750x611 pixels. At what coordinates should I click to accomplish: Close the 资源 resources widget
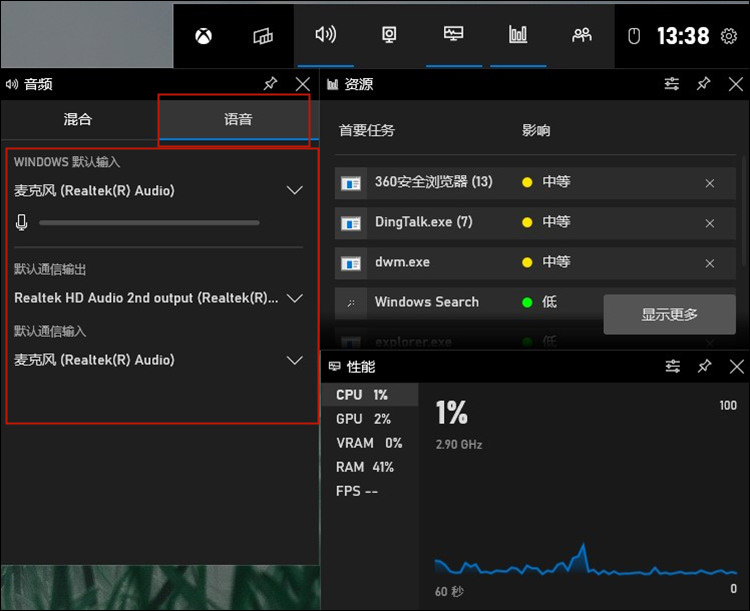[736, 84]
